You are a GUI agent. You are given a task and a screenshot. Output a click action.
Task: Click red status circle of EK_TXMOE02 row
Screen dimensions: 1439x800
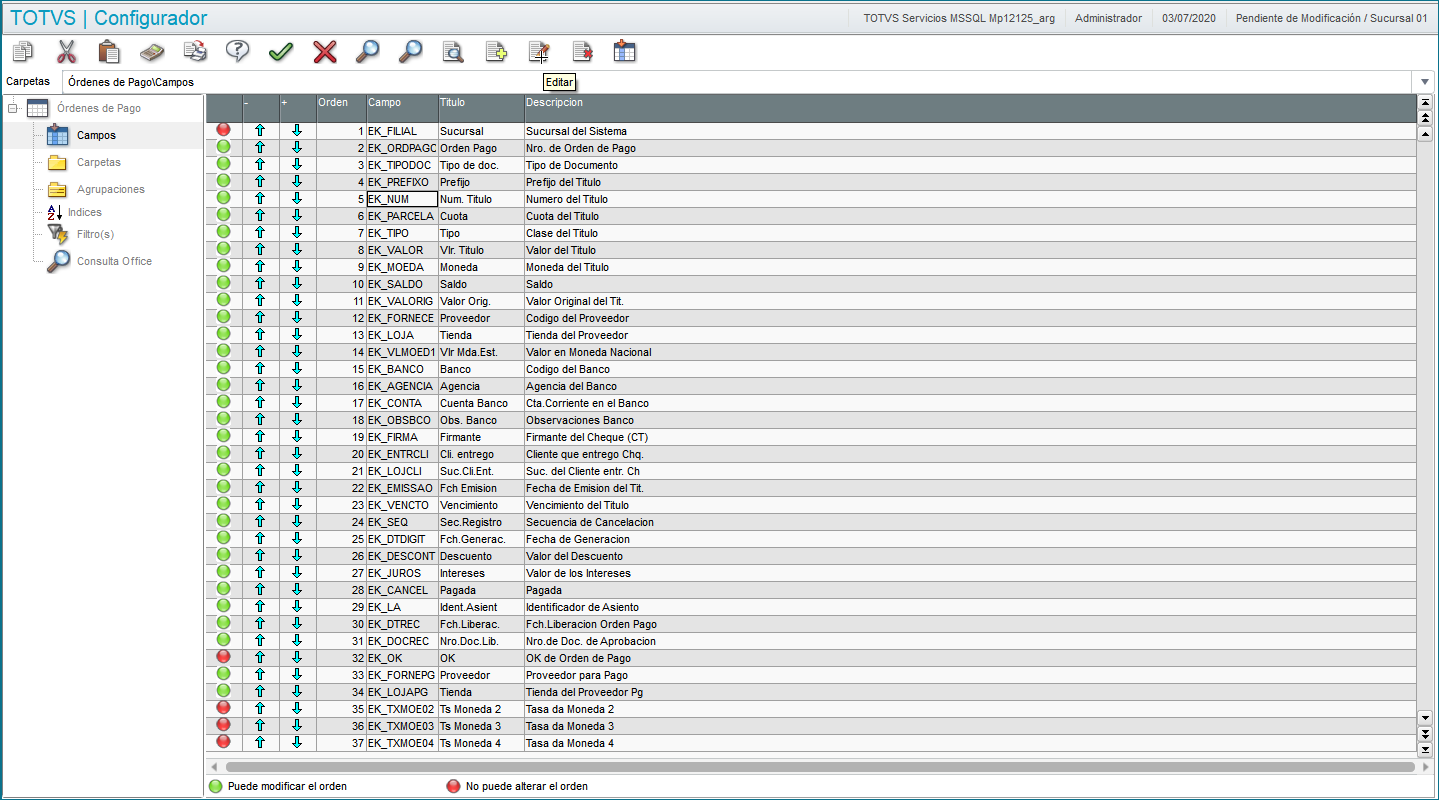[224, 708]
